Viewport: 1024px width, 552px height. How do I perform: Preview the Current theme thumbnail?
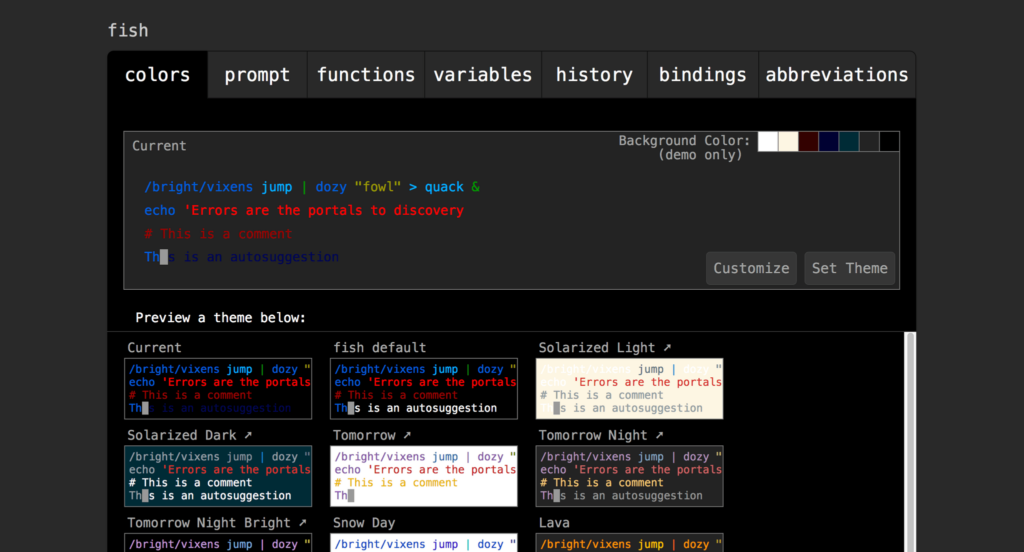coord(218,389)
